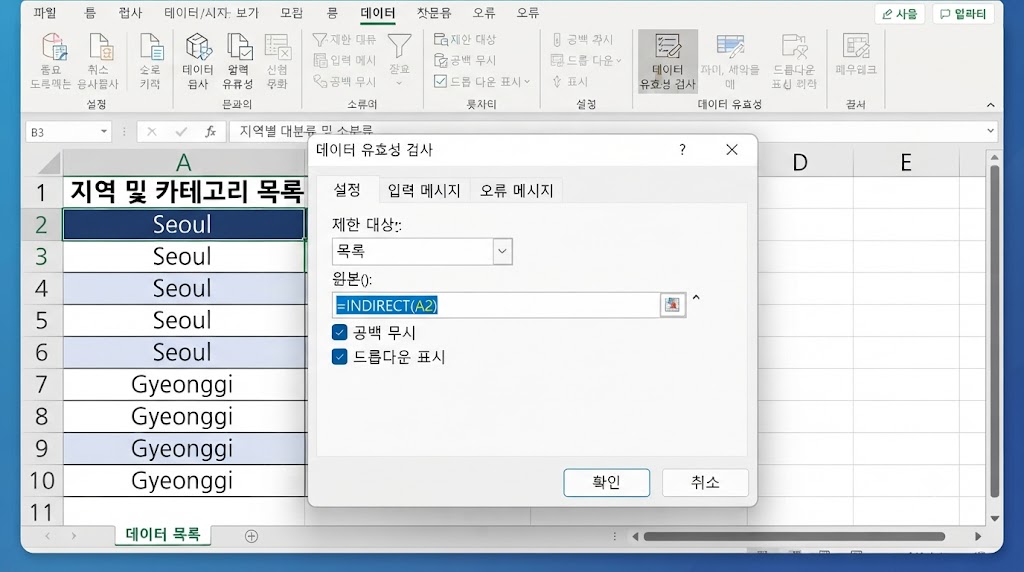Viewport: 1024px width, 572px height.
Task: Click the horizontal scrollbar thumb
Action: point(794,536)
